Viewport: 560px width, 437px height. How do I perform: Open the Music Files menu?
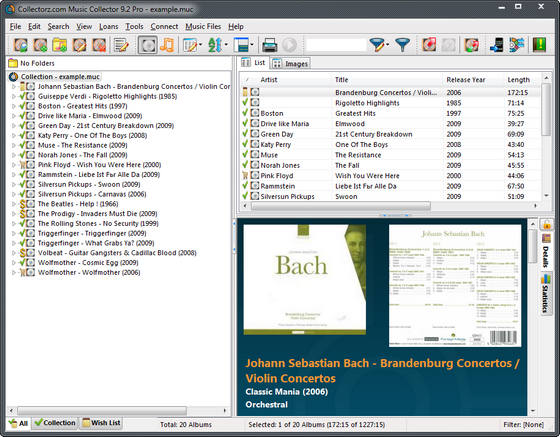pos(203,27)
